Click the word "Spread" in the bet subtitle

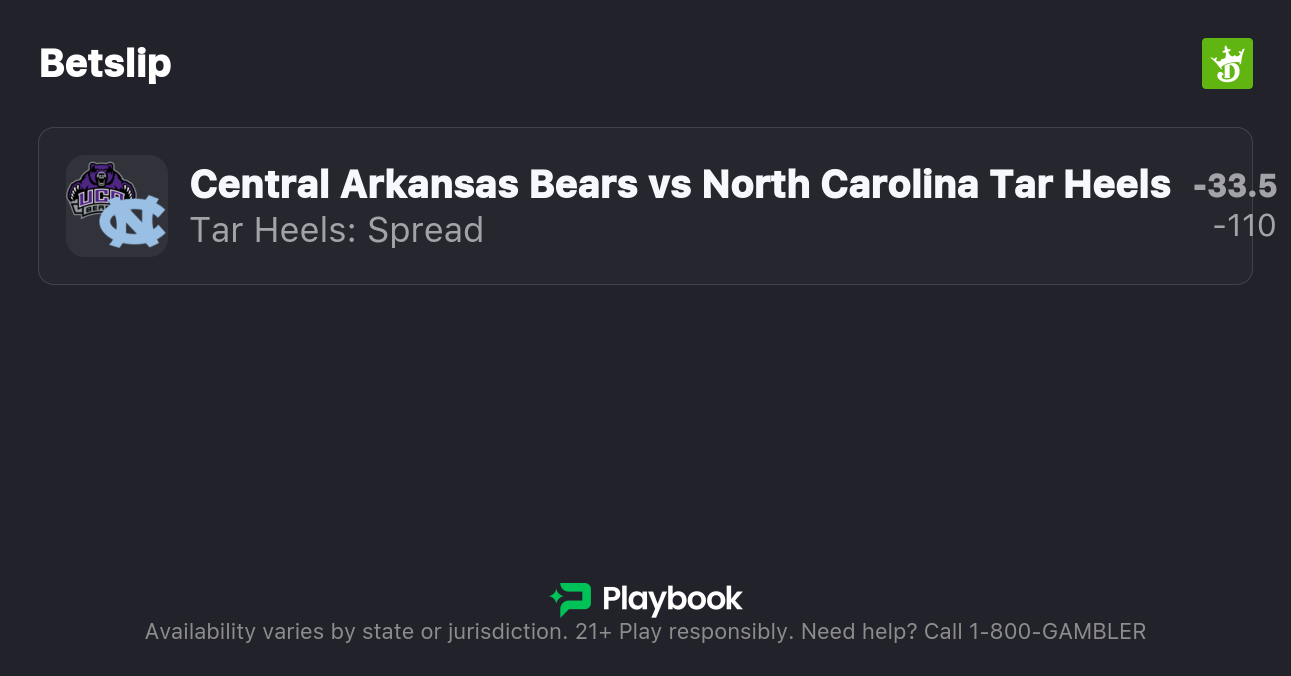click(x=425, y=230)
